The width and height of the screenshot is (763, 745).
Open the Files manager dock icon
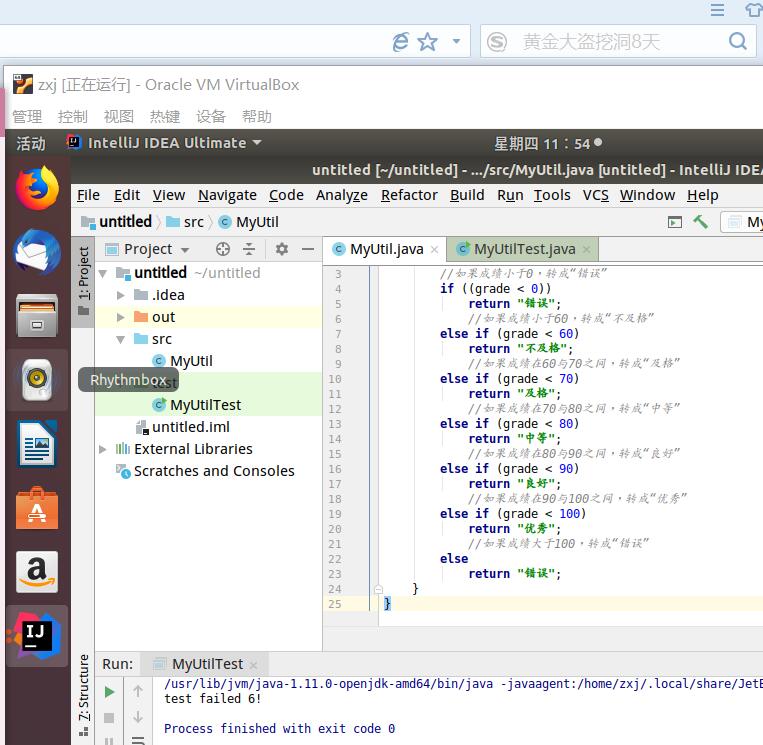click(x=37, y=316)
